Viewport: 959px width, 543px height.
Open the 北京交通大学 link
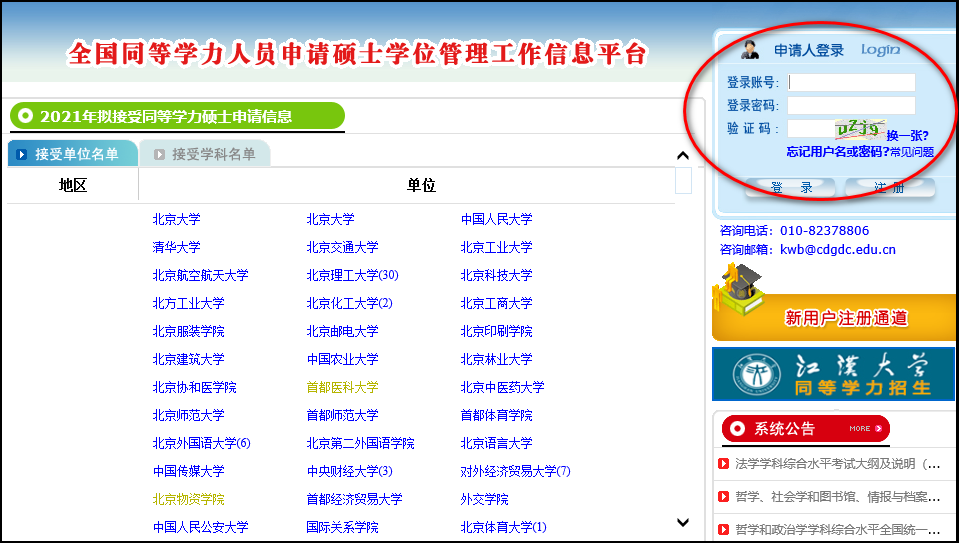pyautogui.click(x=342, y=247)
